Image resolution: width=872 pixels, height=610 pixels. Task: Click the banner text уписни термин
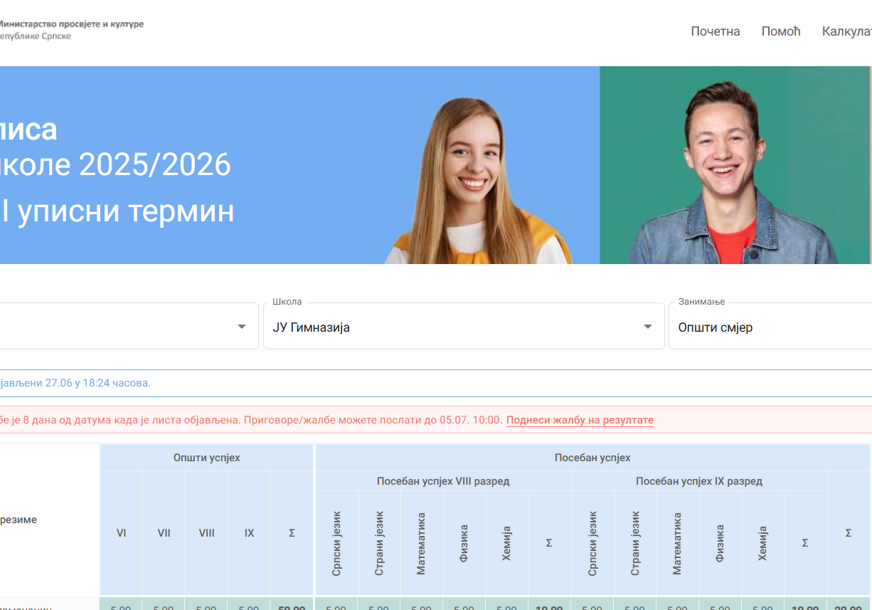[x=126, y=211]
